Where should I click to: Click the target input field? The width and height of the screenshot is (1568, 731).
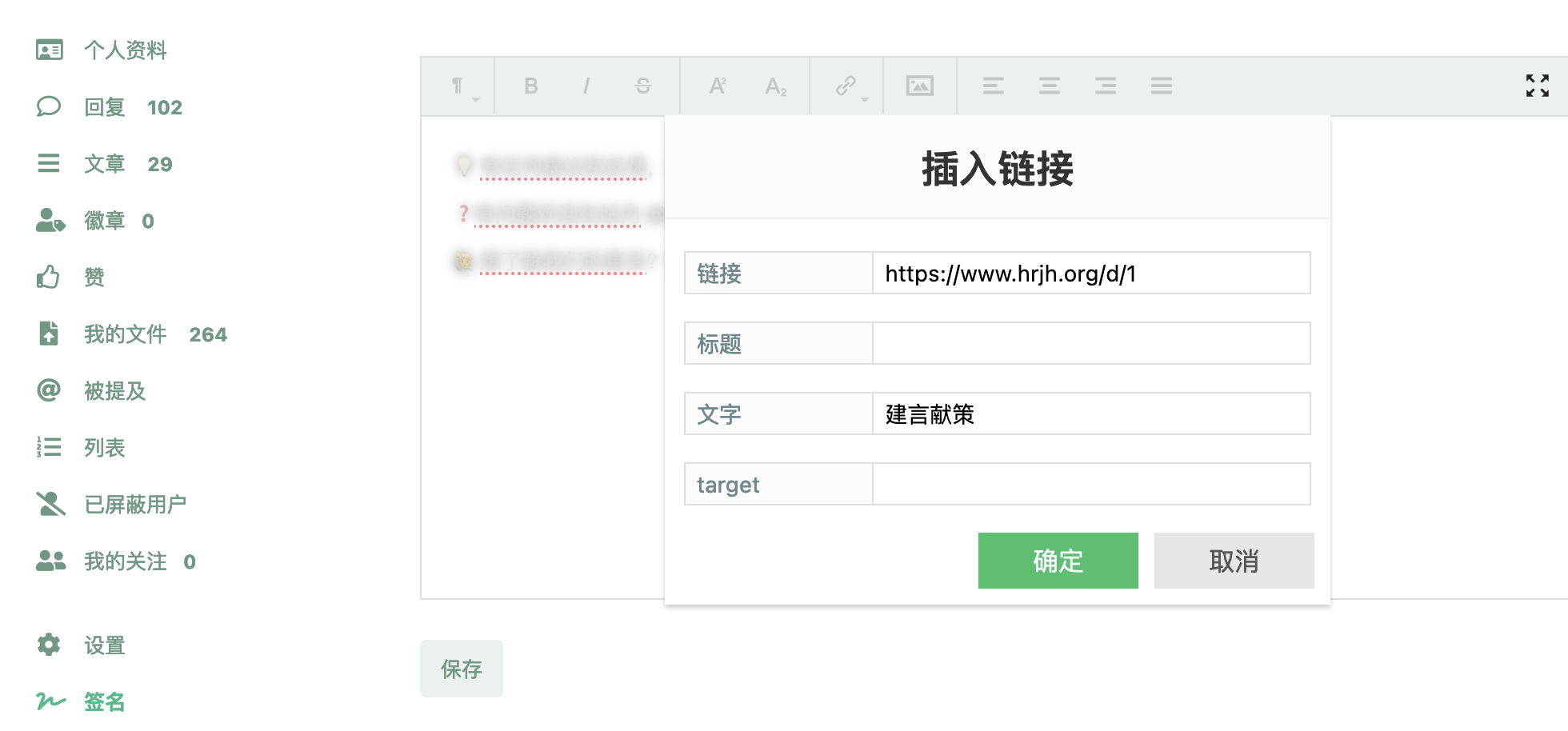click(1090, 484)
